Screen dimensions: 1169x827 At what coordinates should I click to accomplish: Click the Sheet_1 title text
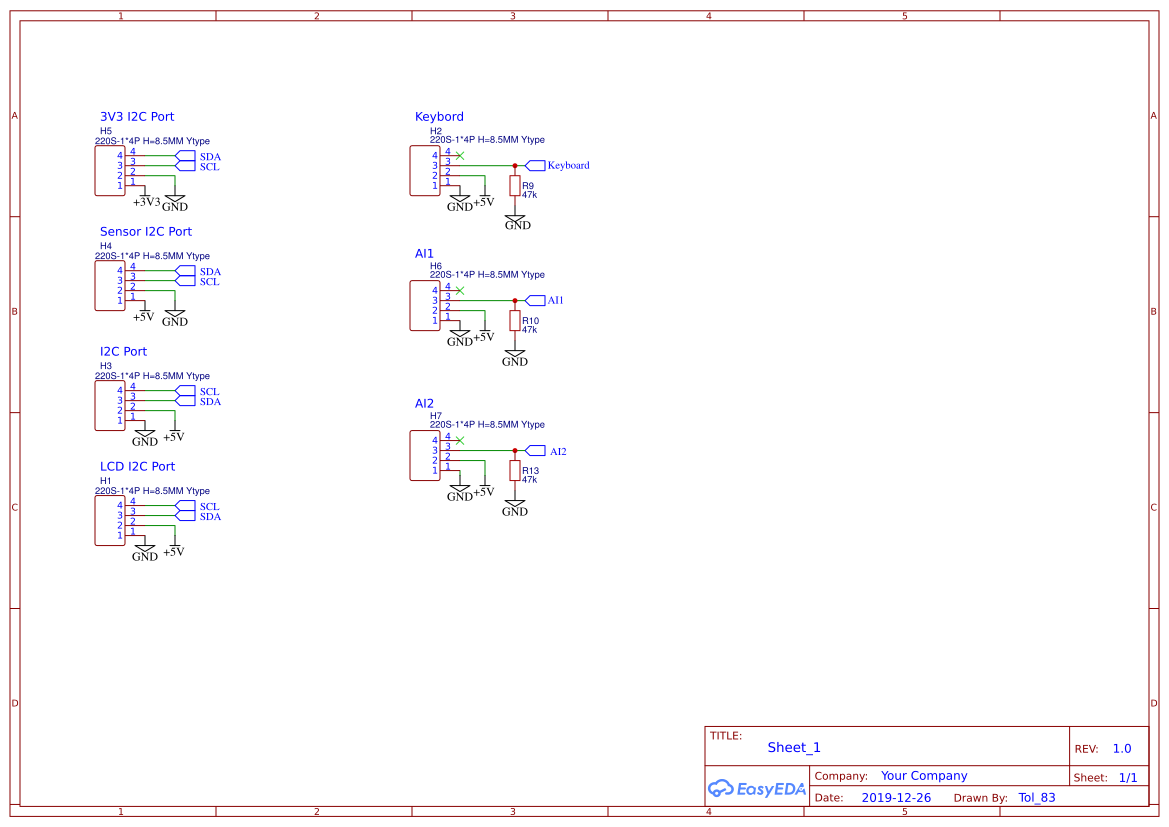click(x=793, y=747)
